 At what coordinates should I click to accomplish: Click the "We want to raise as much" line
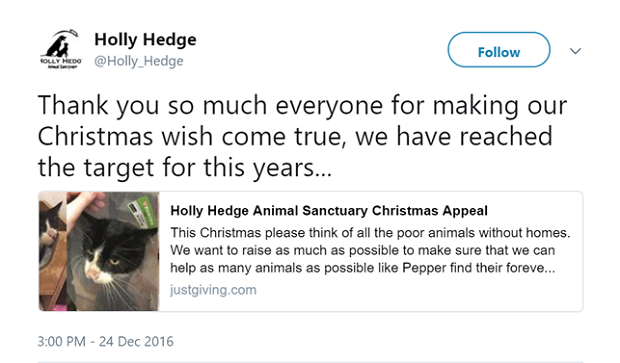363,250
